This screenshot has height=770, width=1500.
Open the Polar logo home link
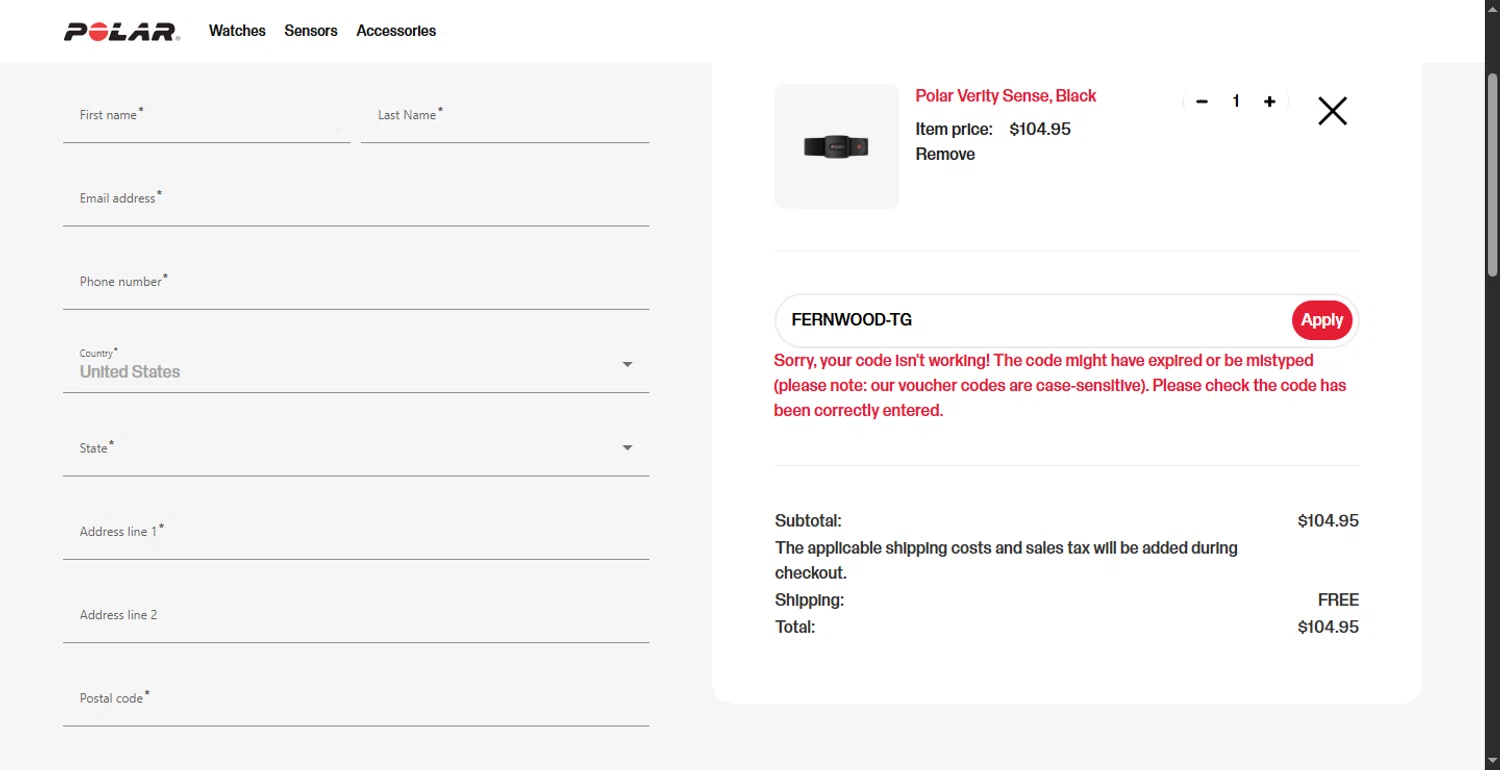pos(122,31)
